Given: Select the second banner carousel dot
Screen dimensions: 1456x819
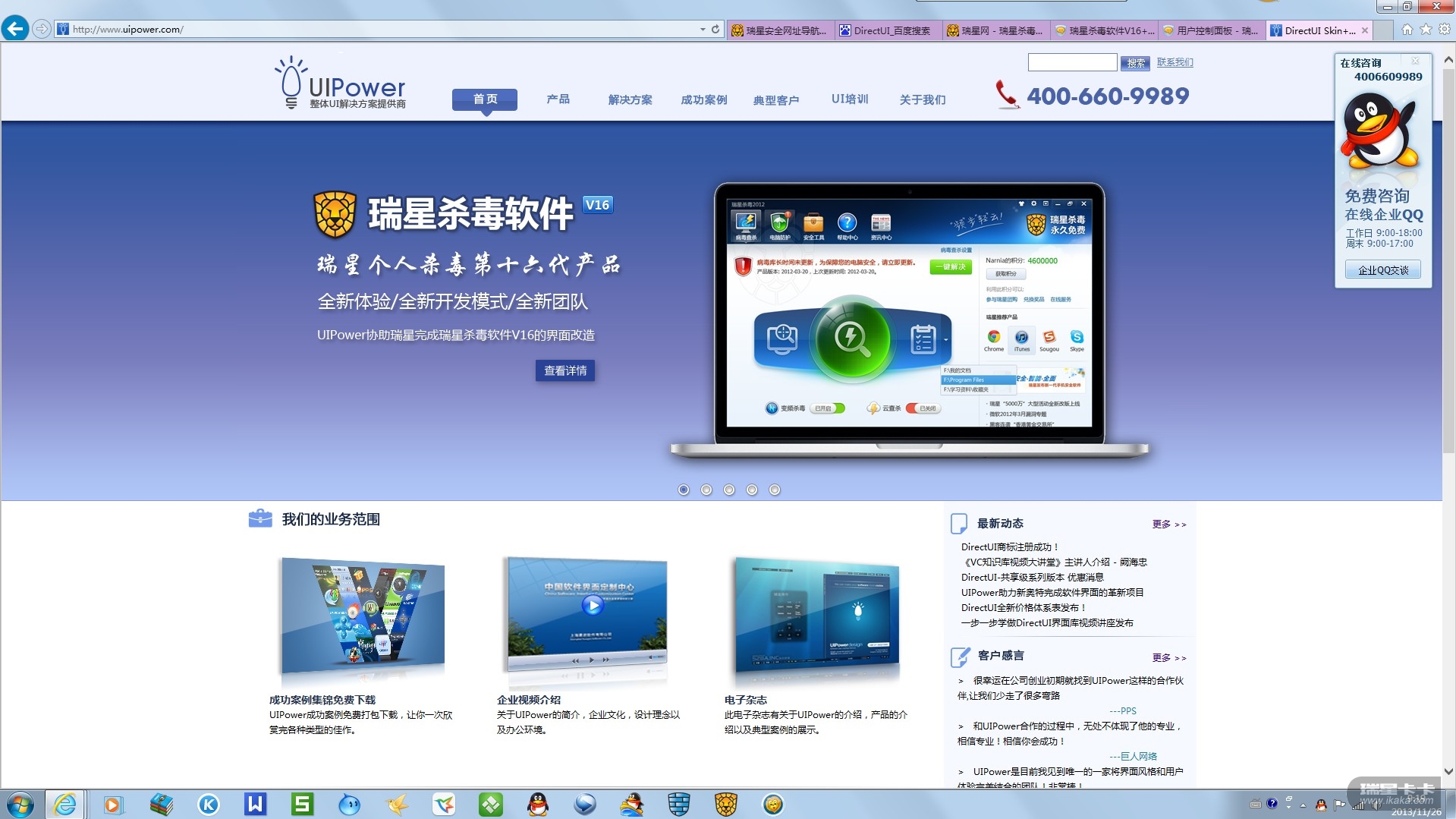Looking at the screenshot, I should [706, 490].
